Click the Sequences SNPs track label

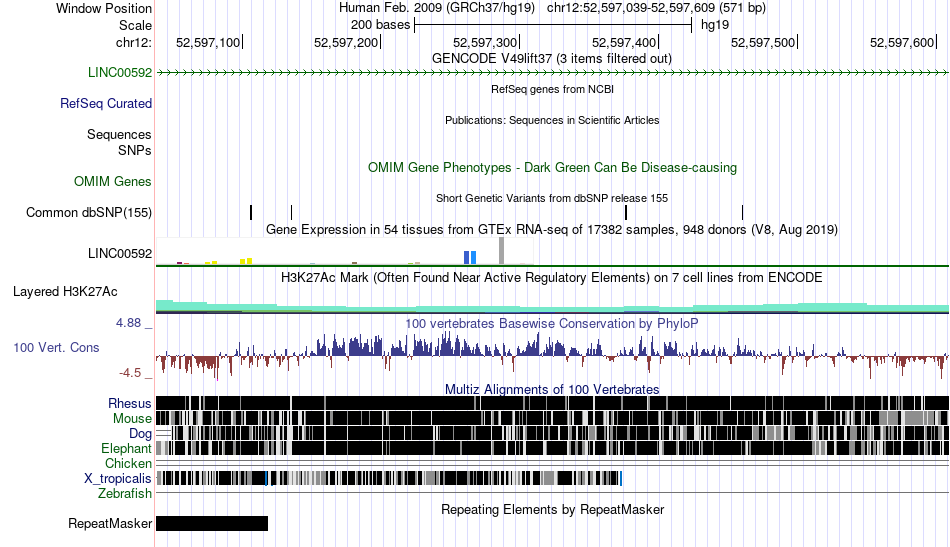[x=119, y=142]
